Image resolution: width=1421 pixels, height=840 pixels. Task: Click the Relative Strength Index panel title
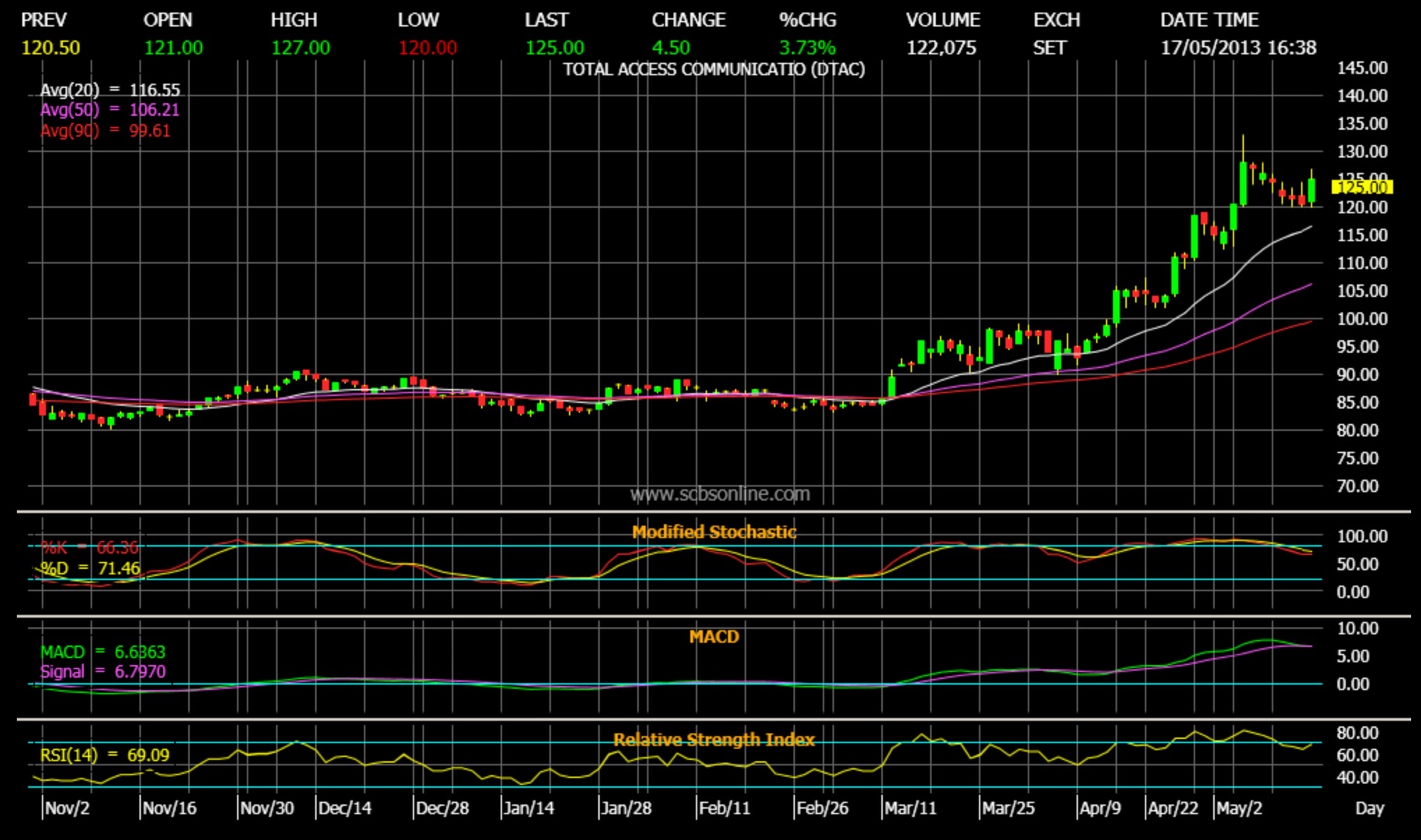click(x=714, y=740)
